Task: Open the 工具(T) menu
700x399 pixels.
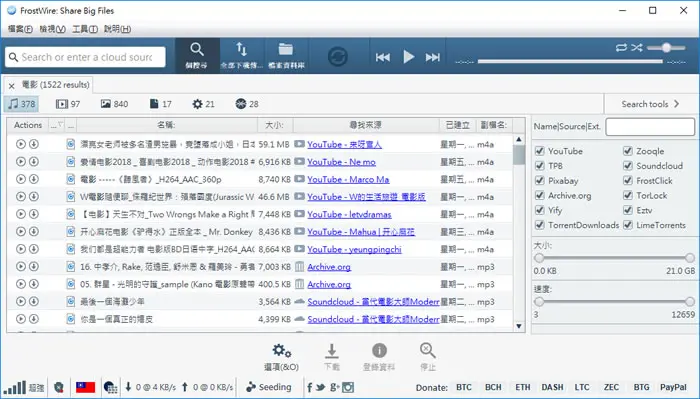Action: coord(85,29)
